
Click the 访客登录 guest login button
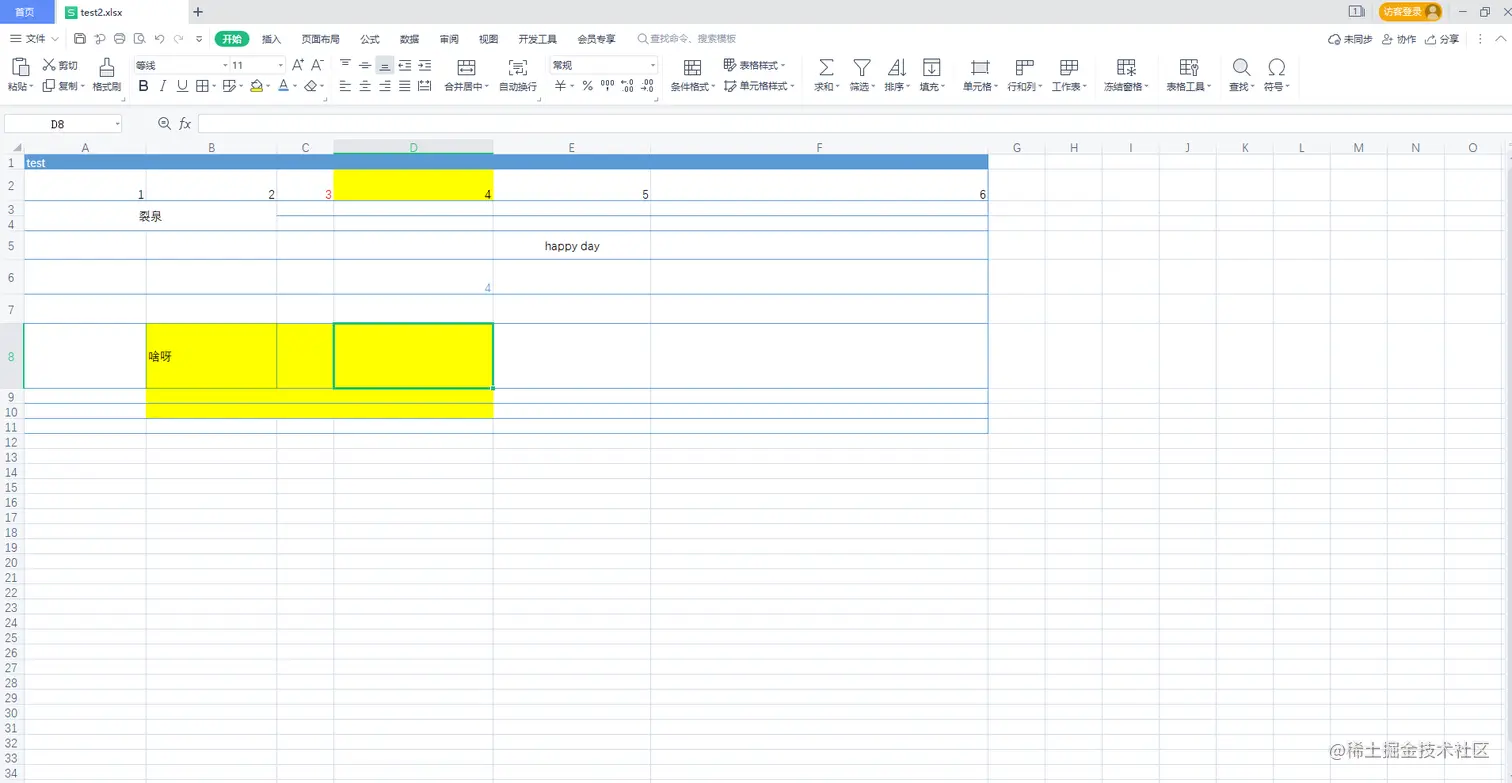point(1411,11)
